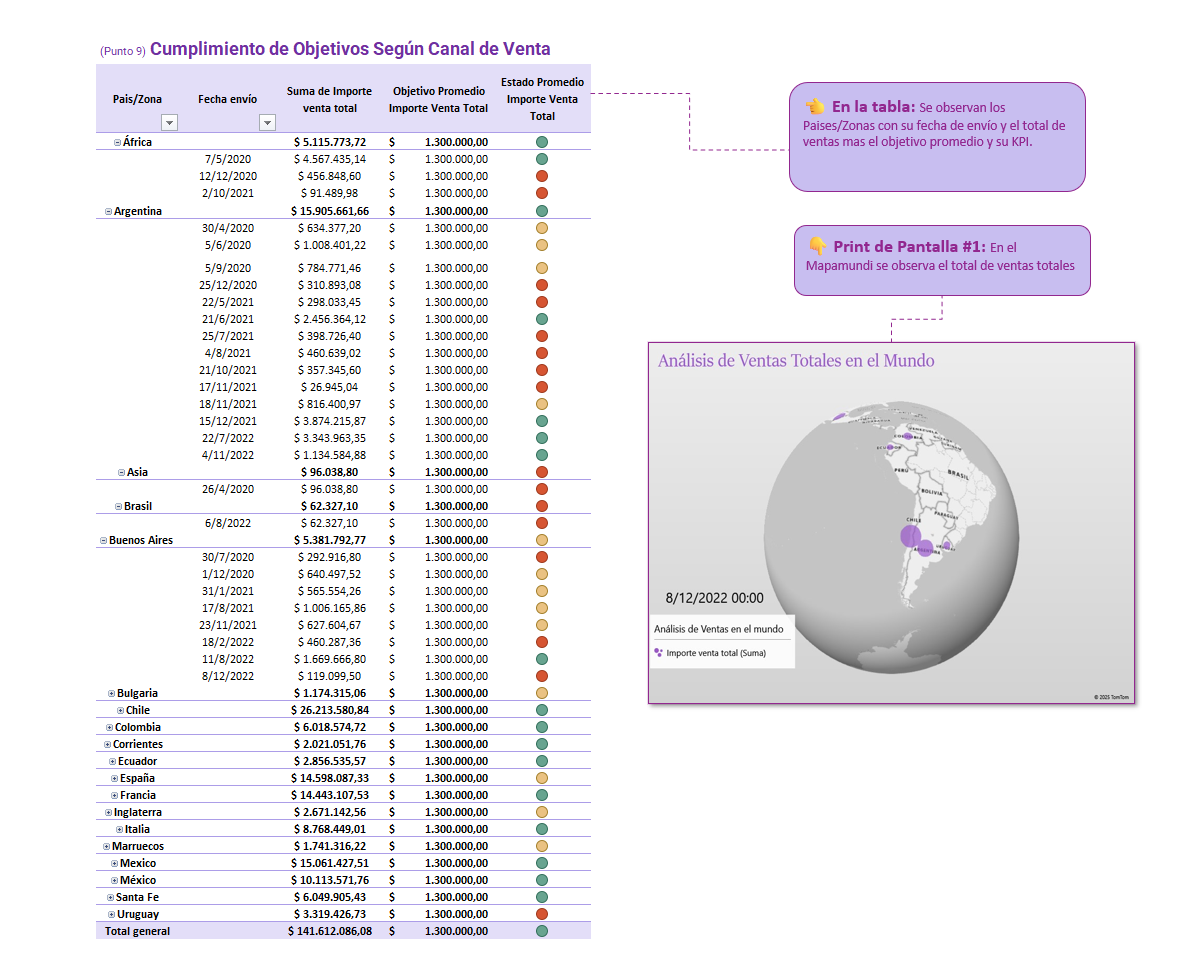Image resolution: width=1199 pixels, height=959 pixels.
Task: Expand the Italia group
Action: click(119, 830)
